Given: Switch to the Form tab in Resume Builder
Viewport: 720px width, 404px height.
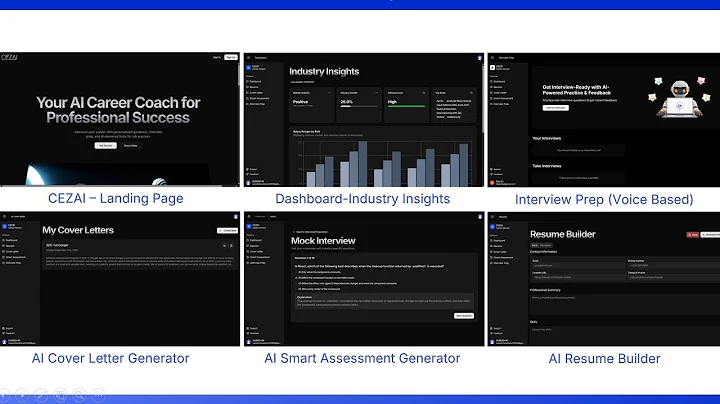Looking at the screenshot, I should pos(534,245).
